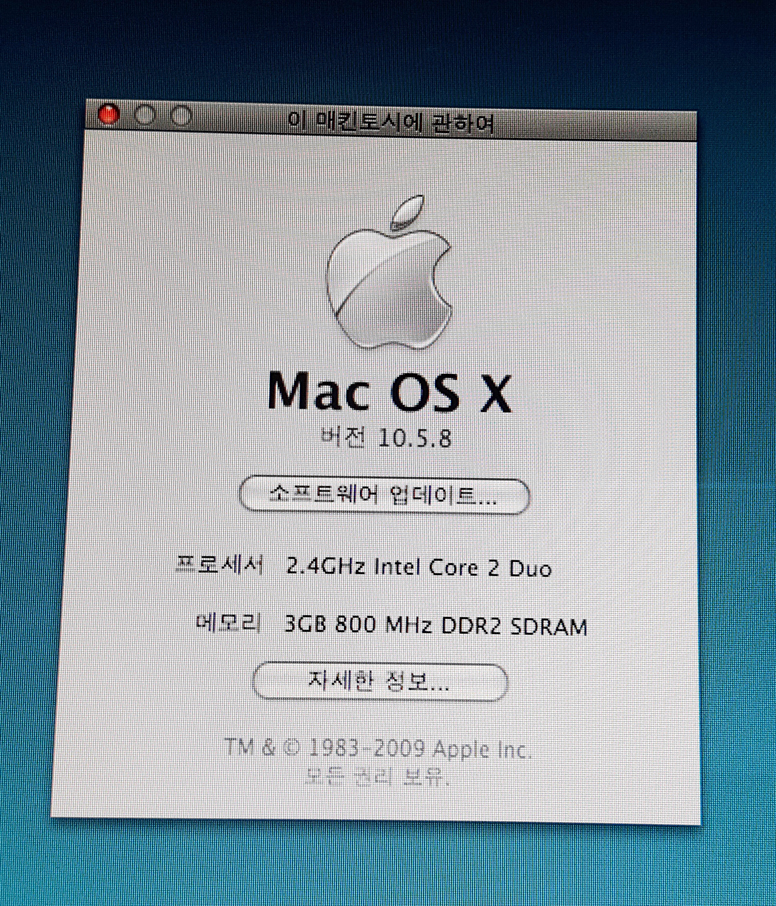Select the 3GB 800 MHz DDR2 SDRAM text
This screenshot has width=776, height=906.
click(436, 627)
